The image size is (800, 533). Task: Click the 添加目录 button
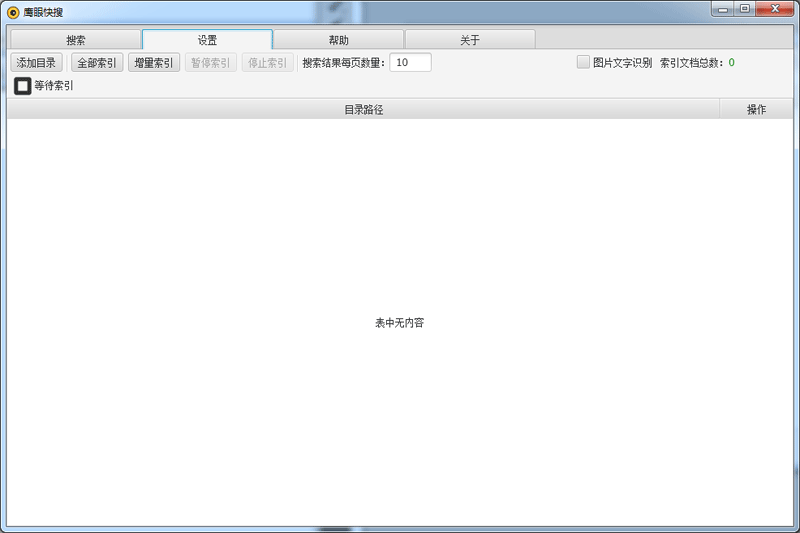[x=36, y=63]
